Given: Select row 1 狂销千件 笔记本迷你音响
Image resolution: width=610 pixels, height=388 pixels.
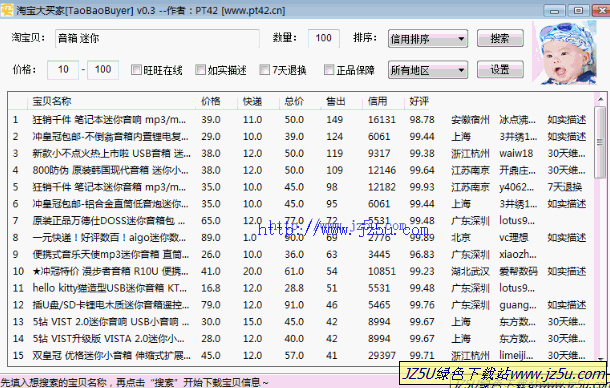Looking at the screenshot, I should click(301, 120).
